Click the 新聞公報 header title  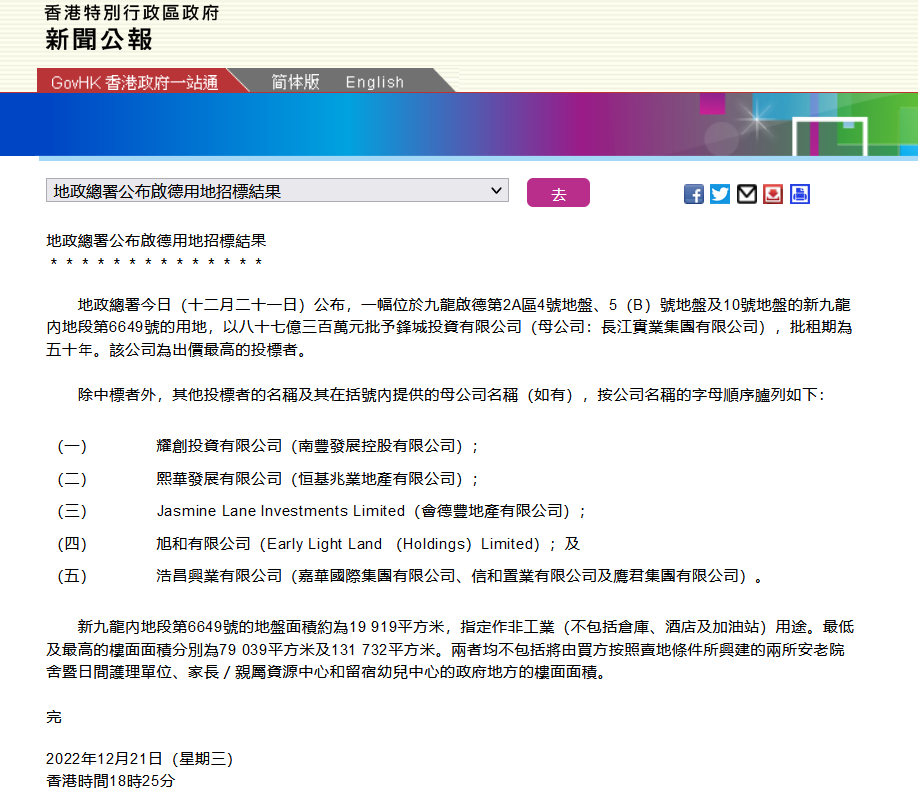[99, 40]
